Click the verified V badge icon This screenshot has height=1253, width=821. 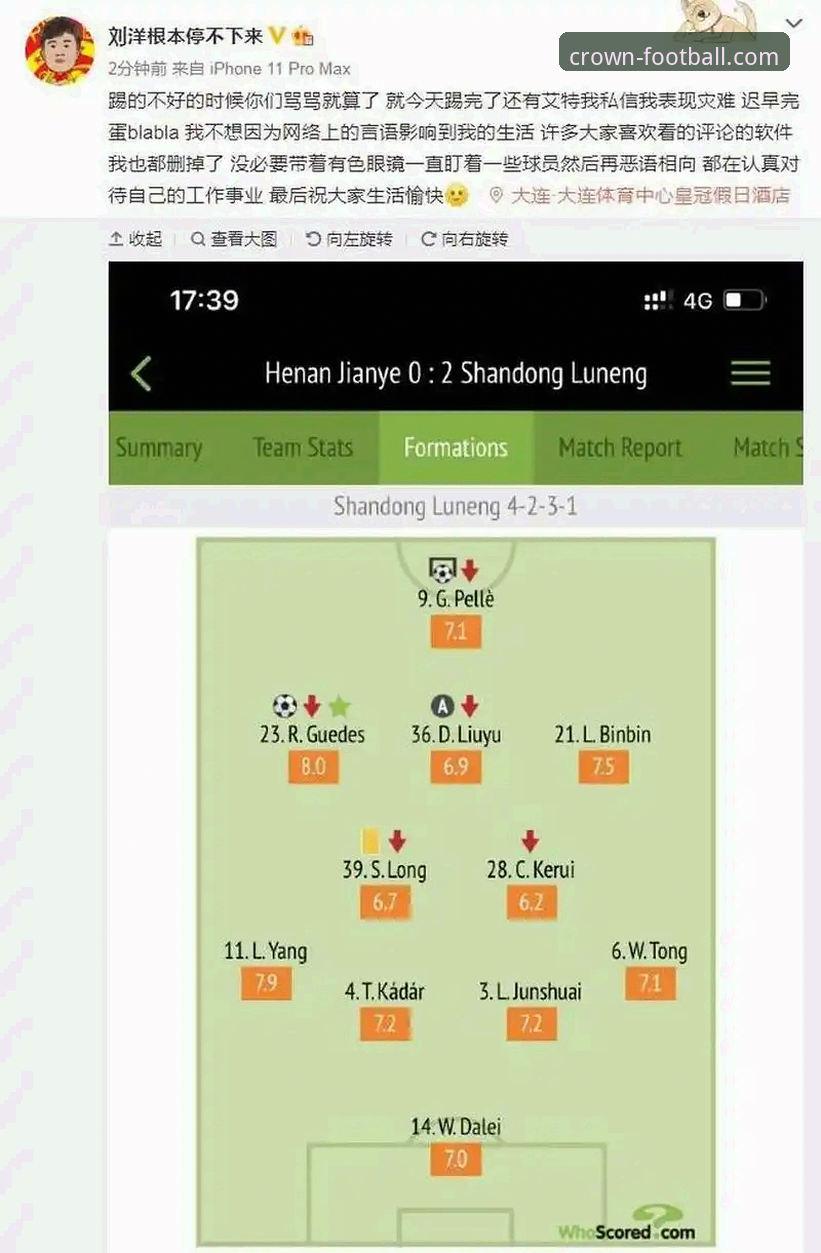(278, 35)
